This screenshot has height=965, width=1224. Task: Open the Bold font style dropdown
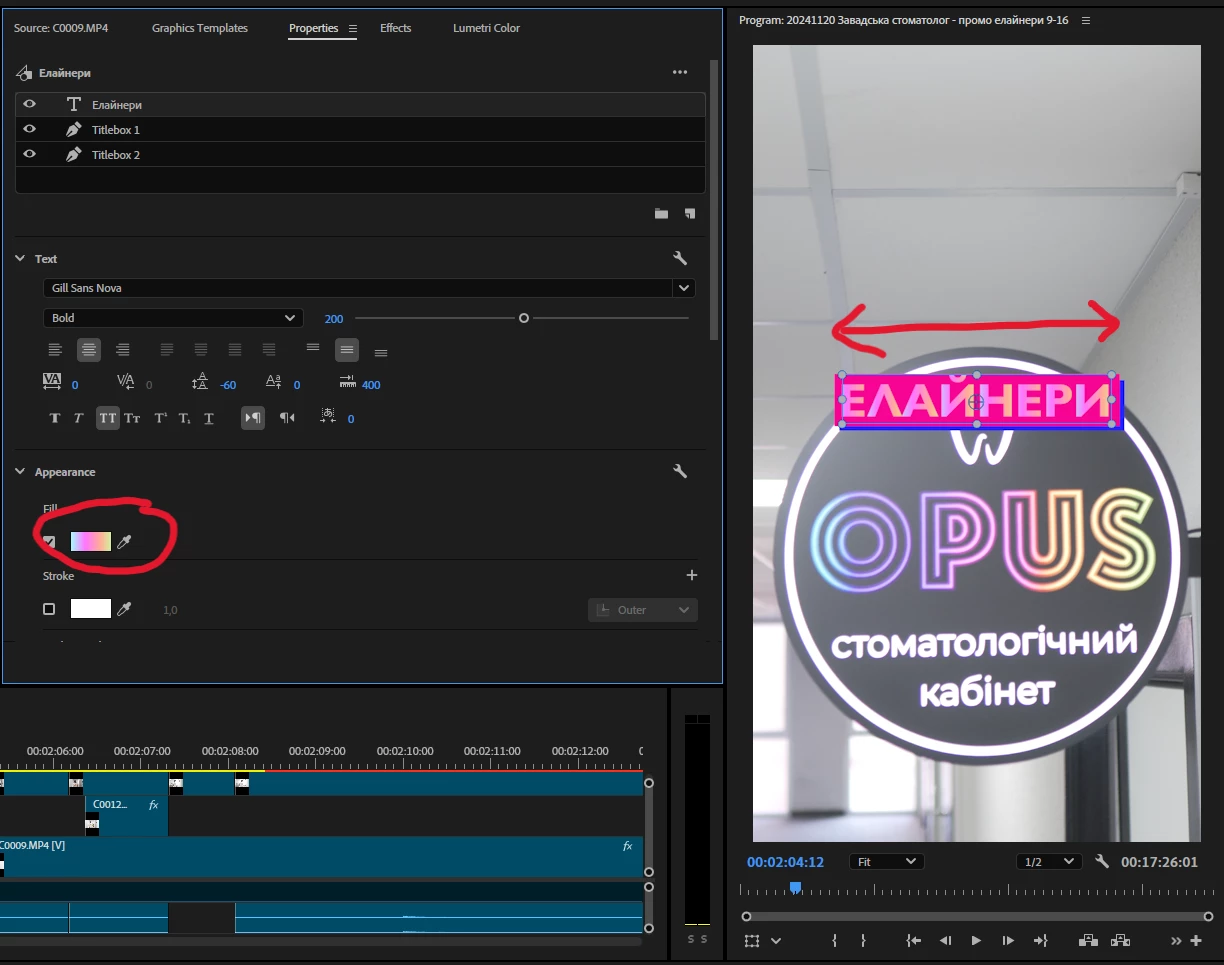(x=173, y=318)
